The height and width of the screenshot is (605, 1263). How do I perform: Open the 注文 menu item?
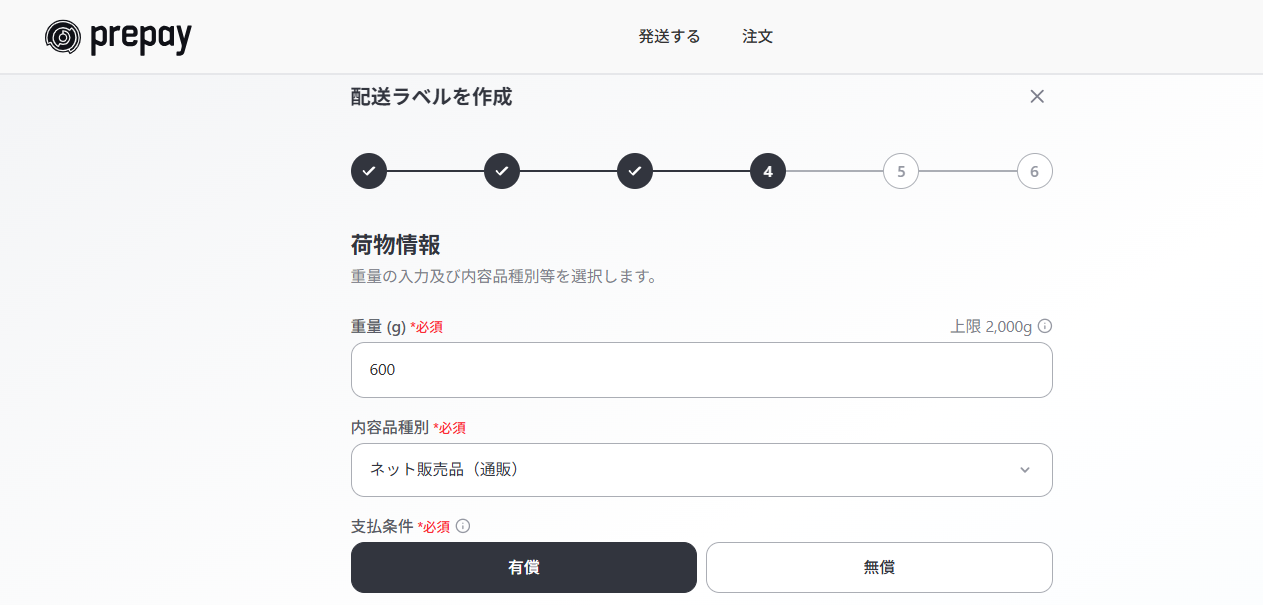(758, 37)
